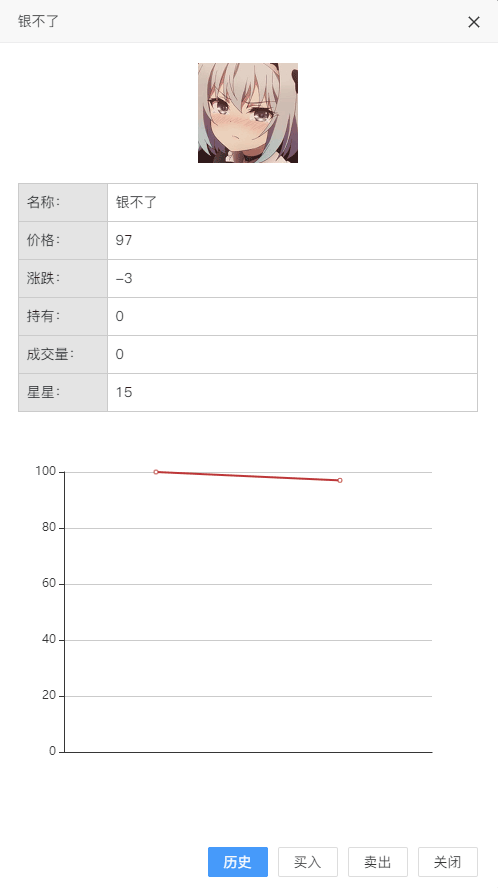Click the 涨跌 value cell showing -3
This screenshot has width=498, height=888.
tap(292, 278)
